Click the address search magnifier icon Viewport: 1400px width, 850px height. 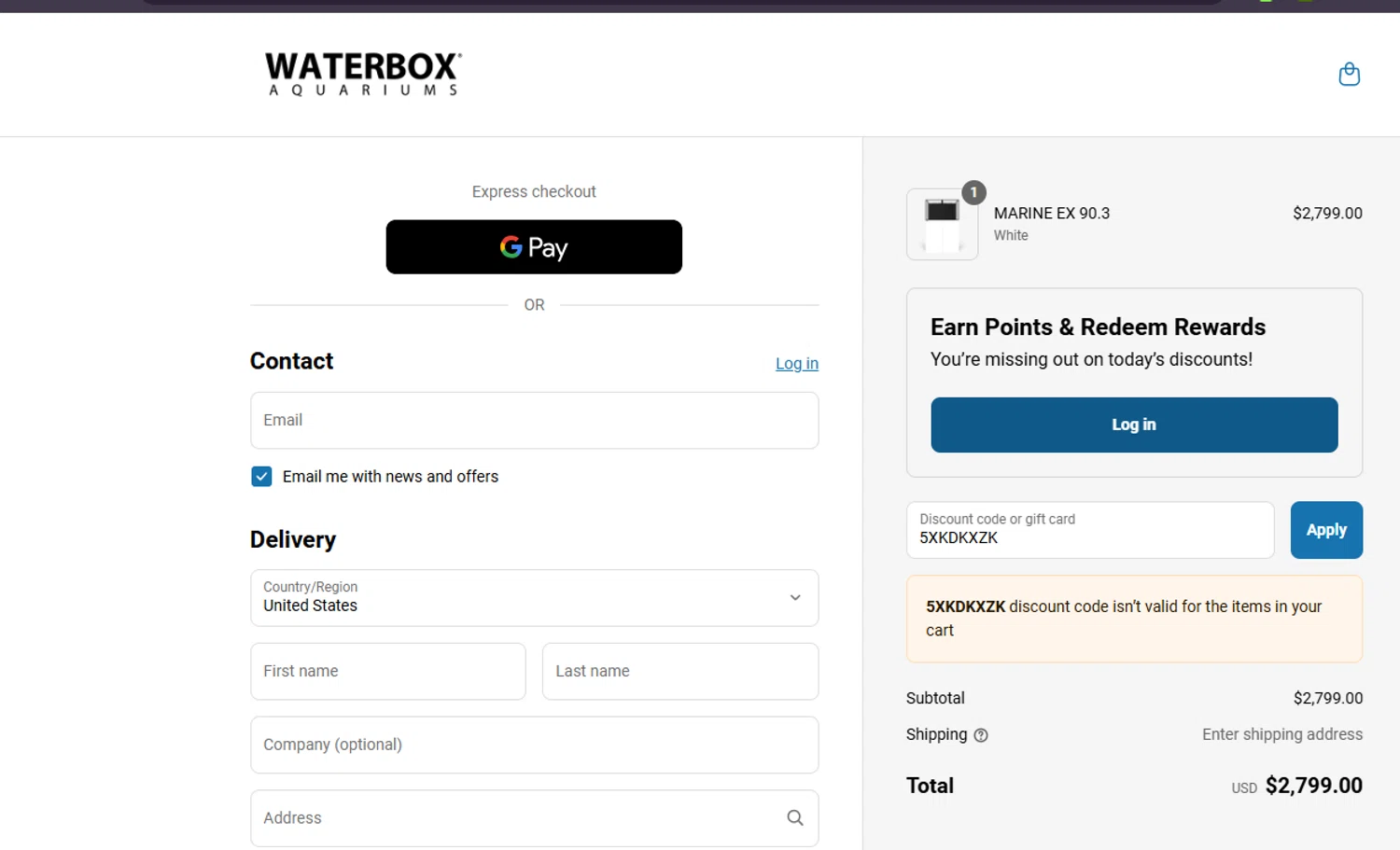pyautogui.click(x=795, y=818)
